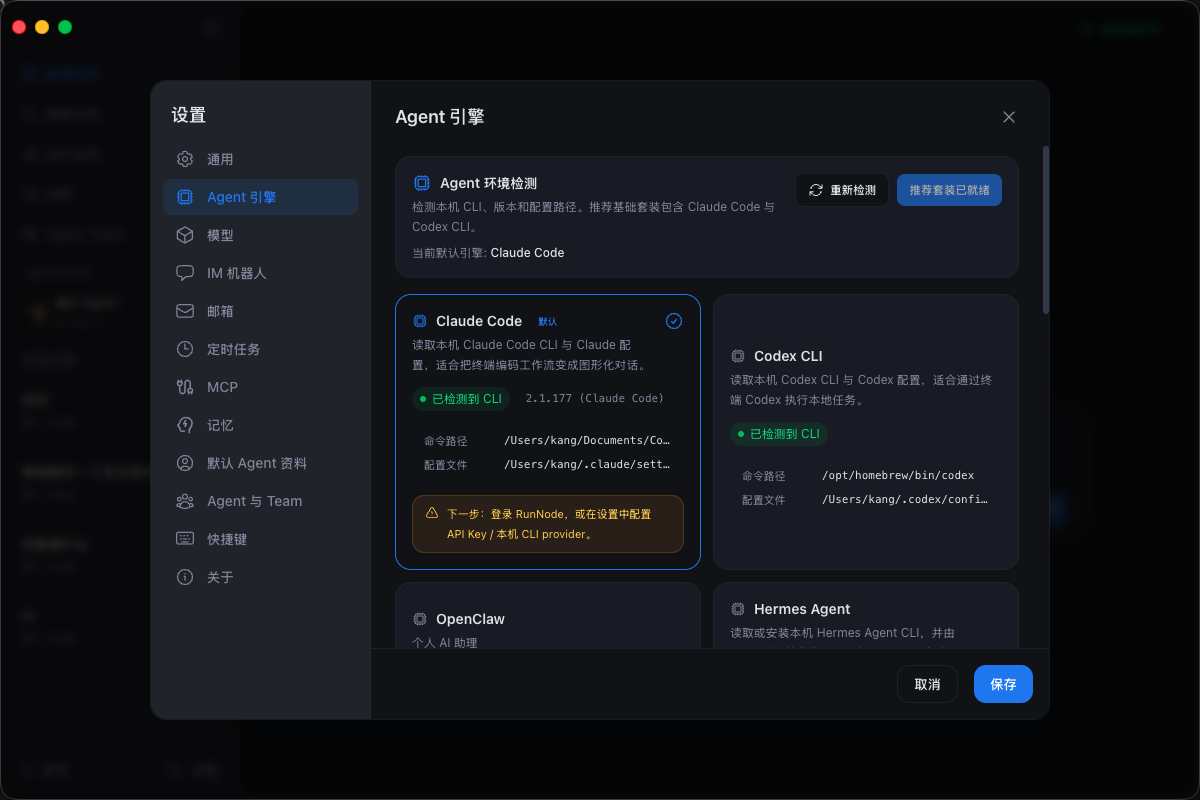Click the keyboard icon beside 快捷键
Screen dimensions: 1200x800
click(185, 539)
